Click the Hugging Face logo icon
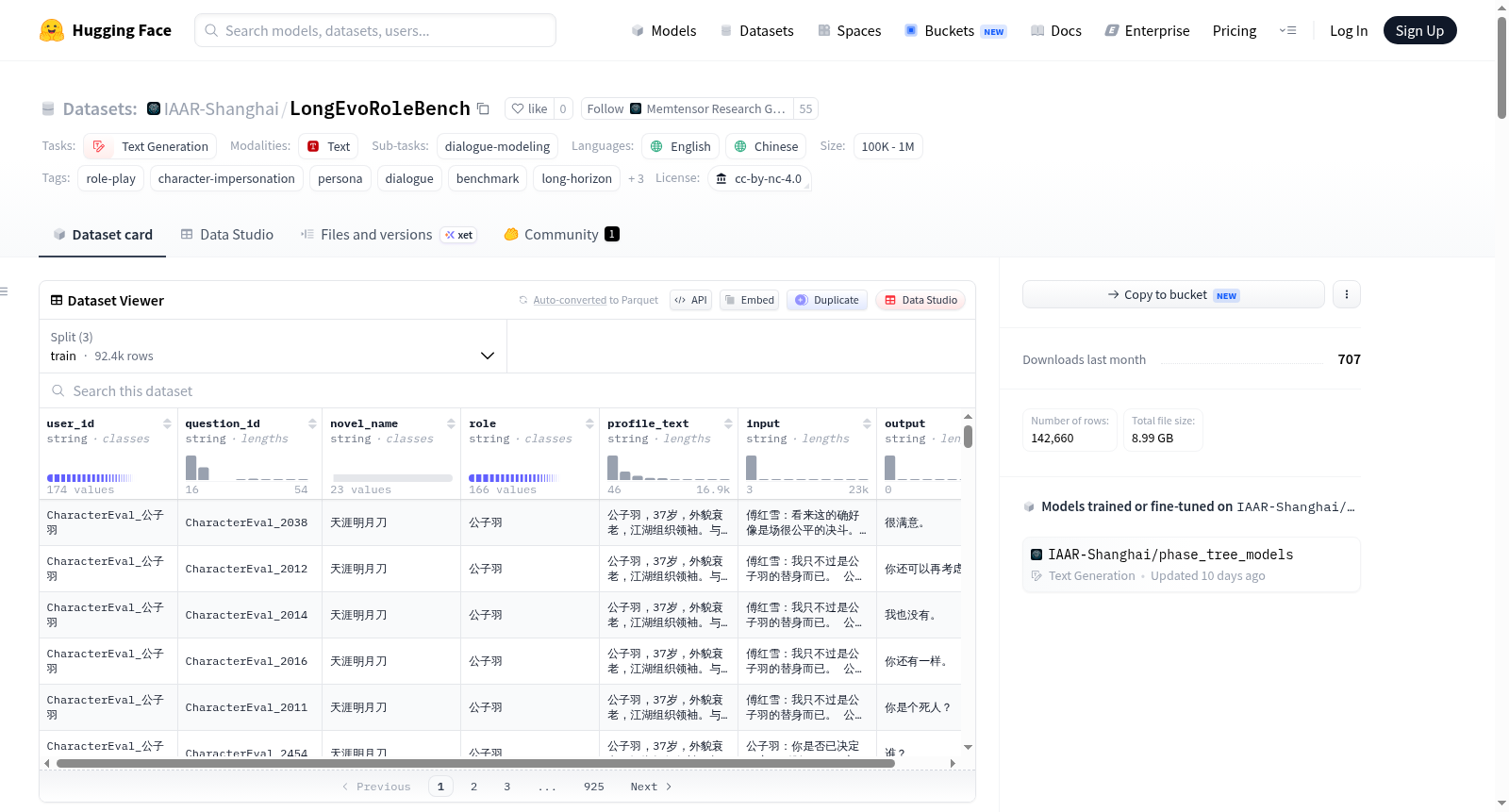Image resolution: width=1509 pixels, height=812 pixels. tap(52, 30)
